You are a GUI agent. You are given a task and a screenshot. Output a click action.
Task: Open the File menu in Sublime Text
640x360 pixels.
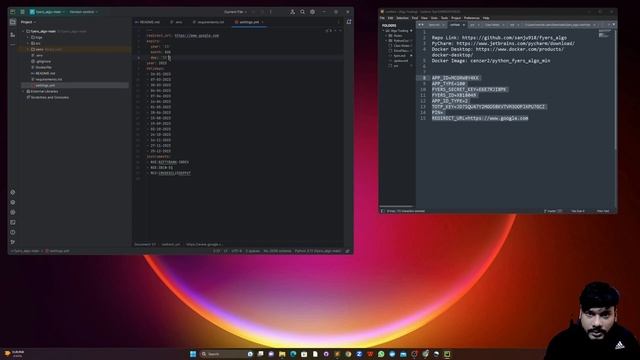(382, 18)
